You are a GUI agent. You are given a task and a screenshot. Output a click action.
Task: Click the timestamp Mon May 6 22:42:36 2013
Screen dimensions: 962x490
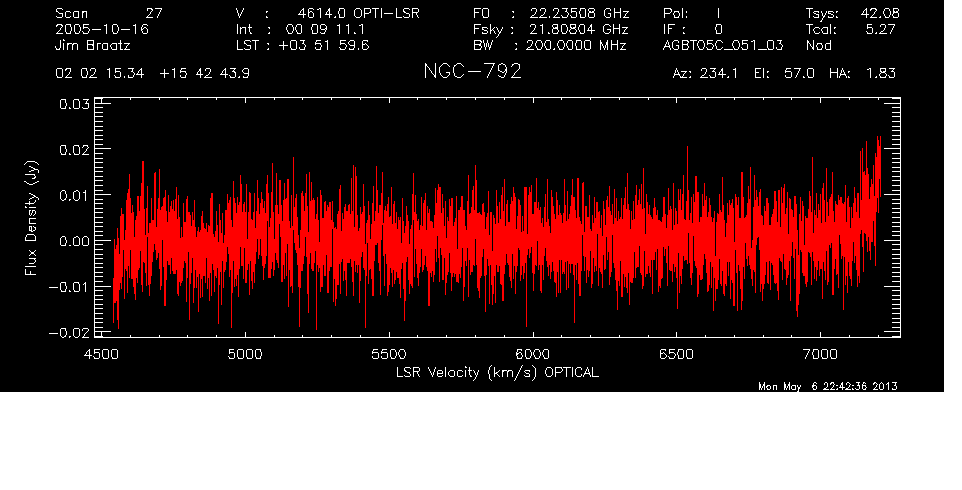(828, 386)
